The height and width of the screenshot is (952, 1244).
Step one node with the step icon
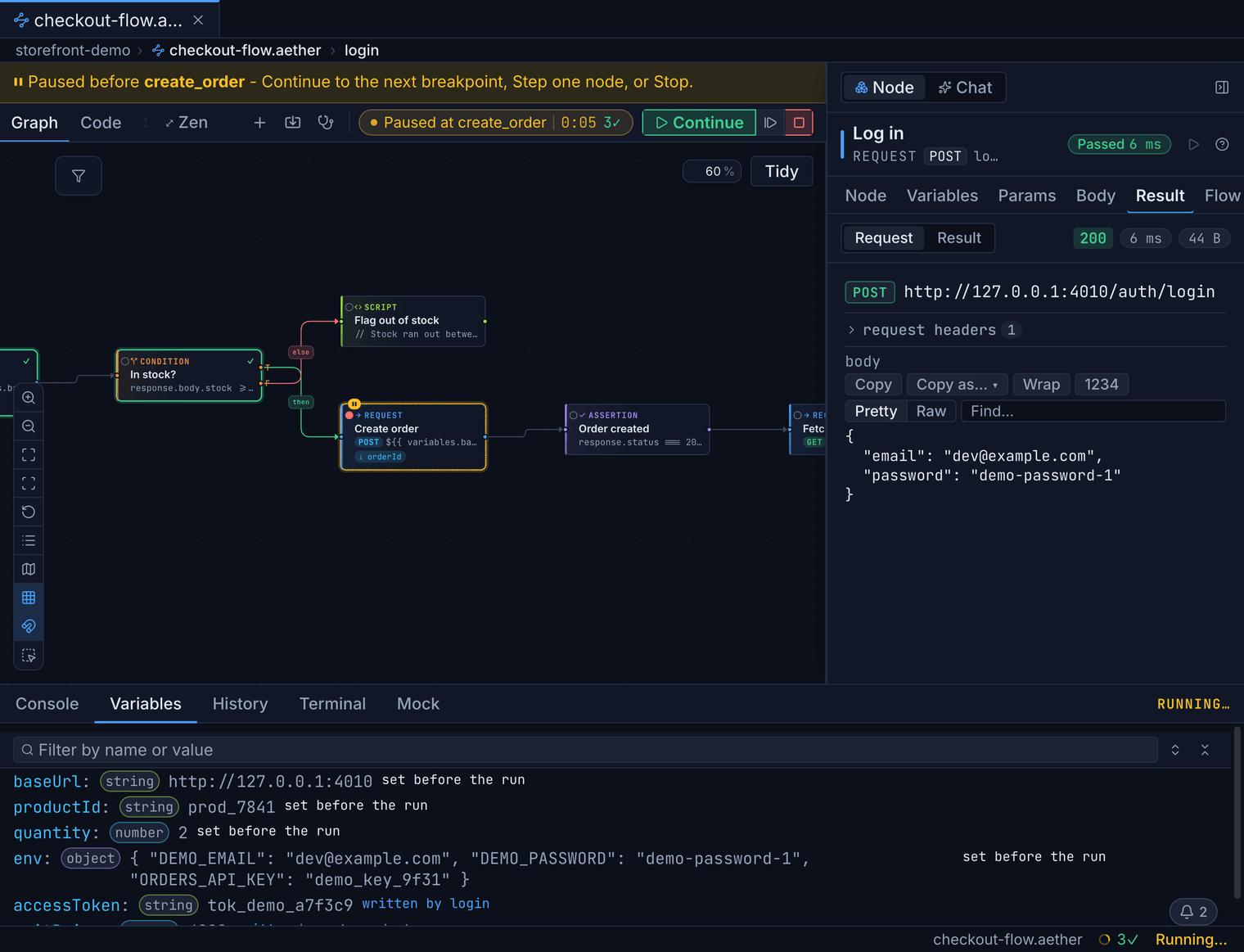coord(770,123)
